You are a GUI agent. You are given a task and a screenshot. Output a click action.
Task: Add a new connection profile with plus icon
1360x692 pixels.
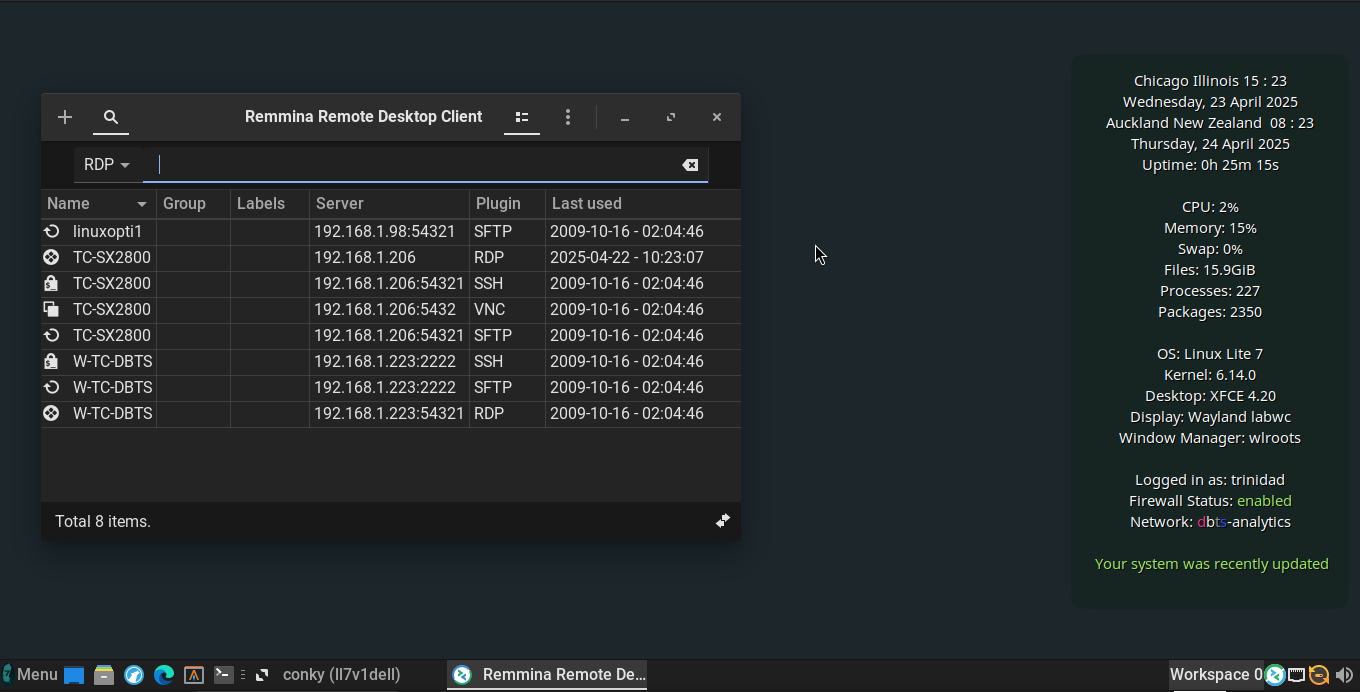click(65, 117)
